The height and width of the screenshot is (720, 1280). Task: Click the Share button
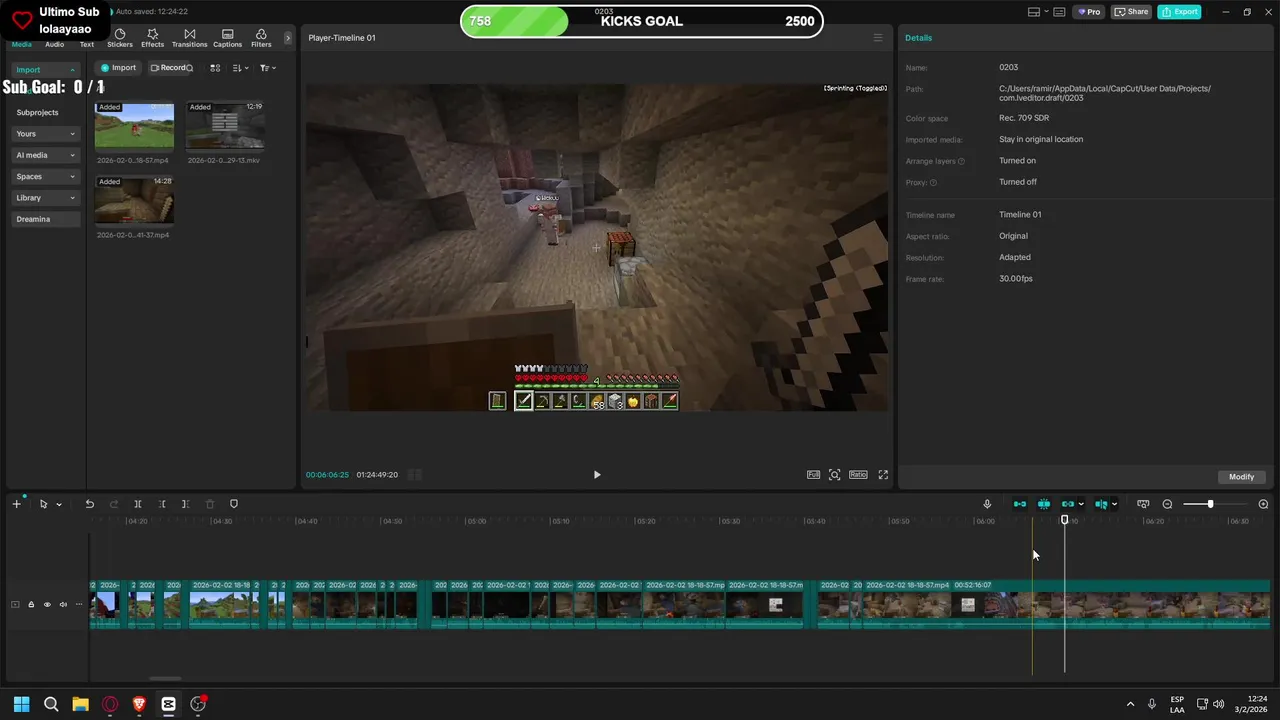tap(1132, 12)
